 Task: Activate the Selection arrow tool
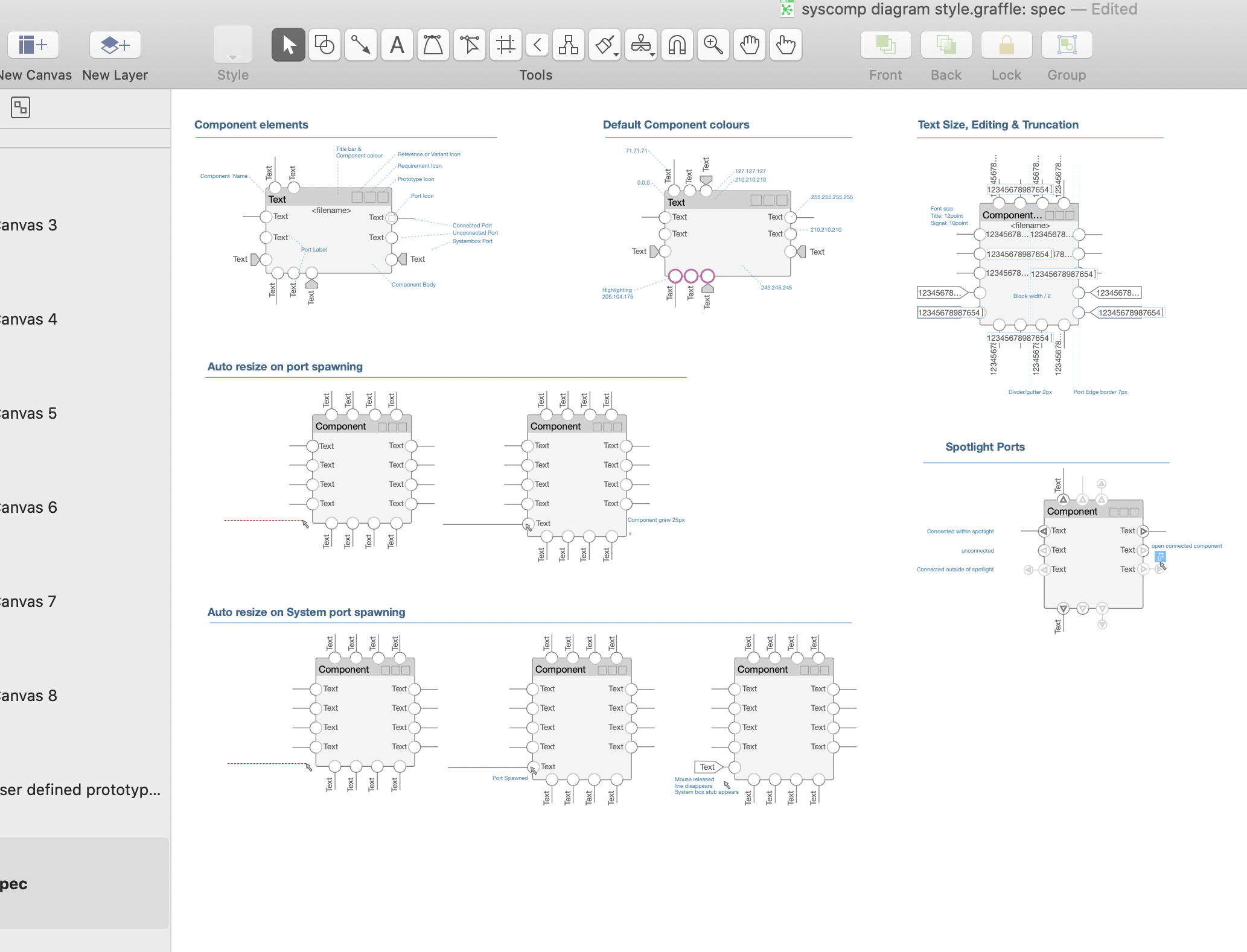pos(289,45)
